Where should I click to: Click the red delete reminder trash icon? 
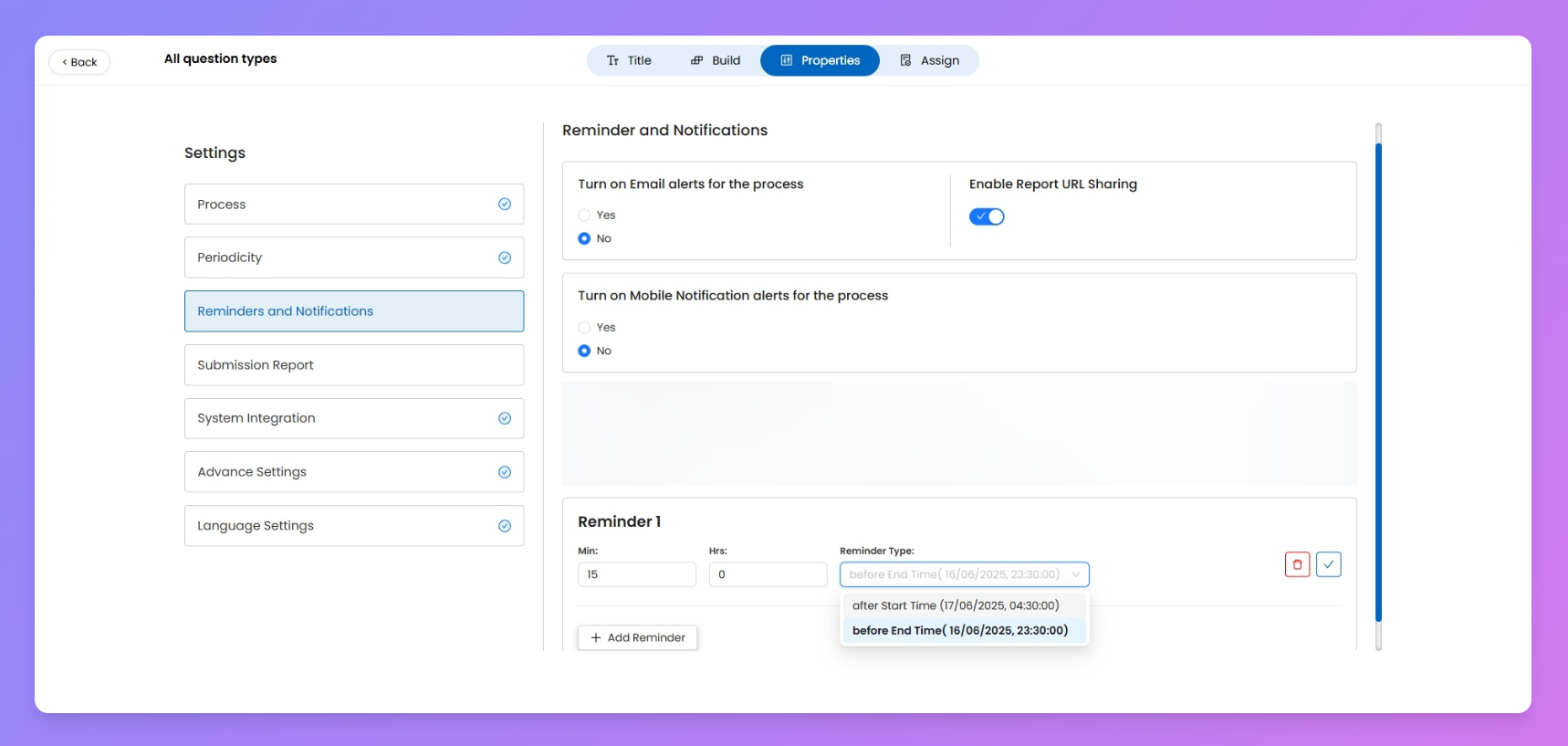pos(1297,564)
